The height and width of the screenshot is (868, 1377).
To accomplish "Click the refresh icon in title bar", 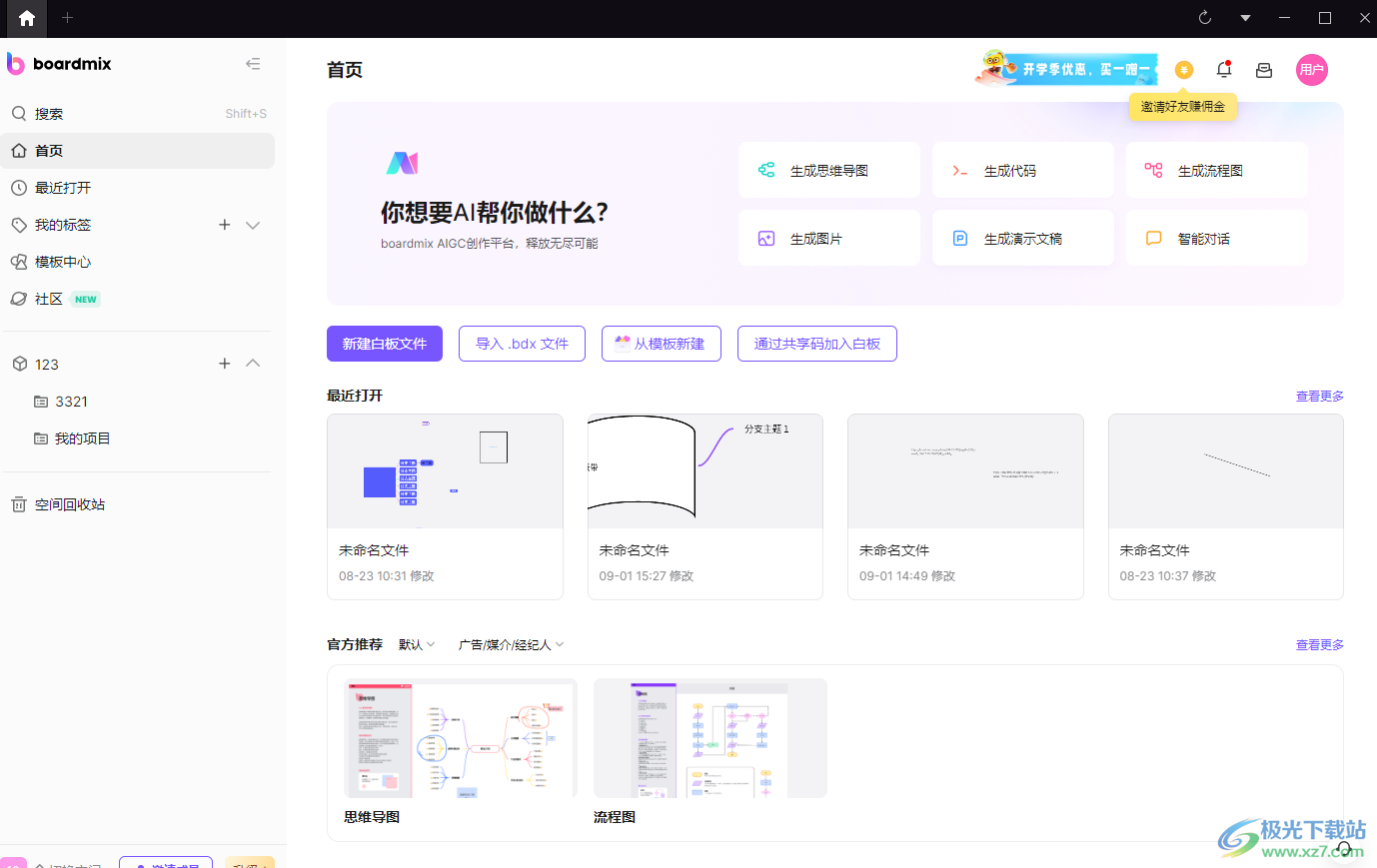I will [x=1205, y=18].
